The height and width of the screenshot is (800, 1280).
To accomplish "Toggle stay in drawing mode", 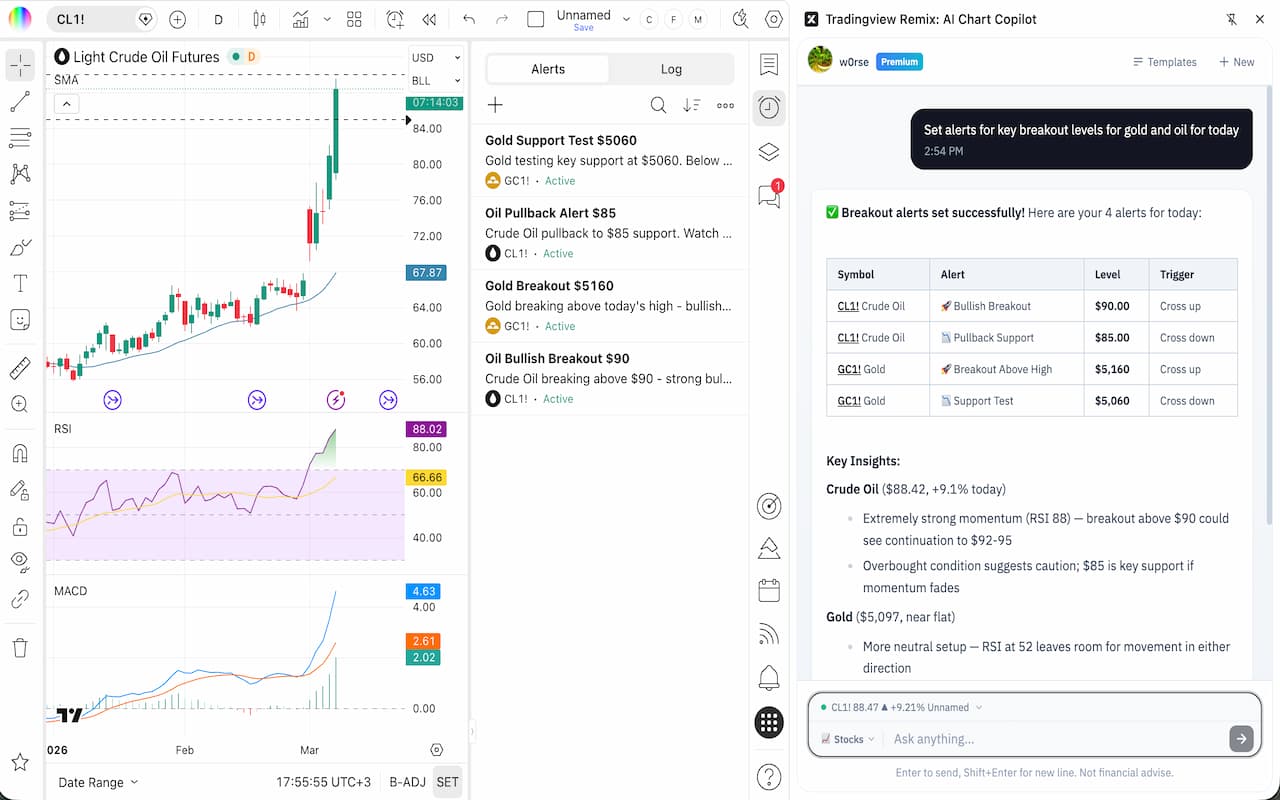I will tap(20, 490).
